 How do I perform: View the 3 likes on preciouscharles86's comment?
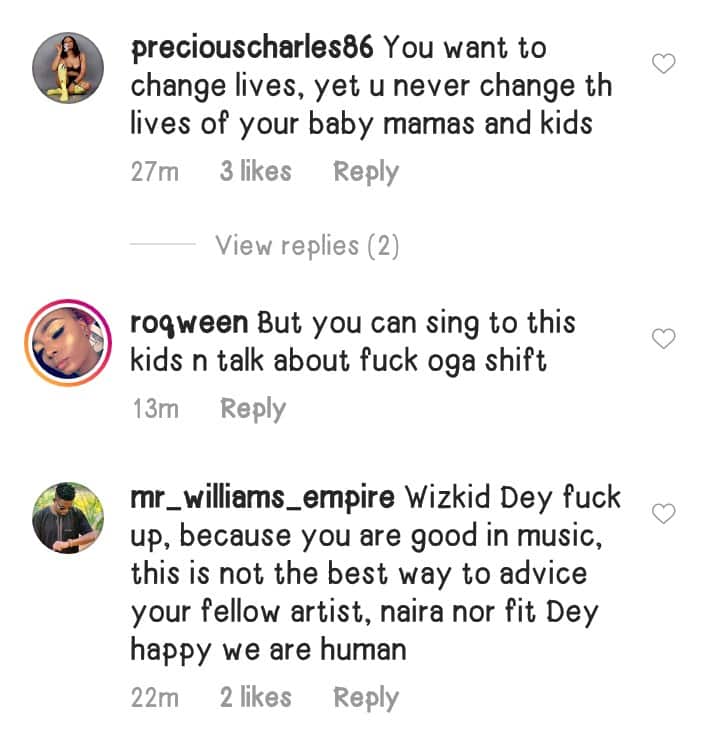click(x=256, y=172)
